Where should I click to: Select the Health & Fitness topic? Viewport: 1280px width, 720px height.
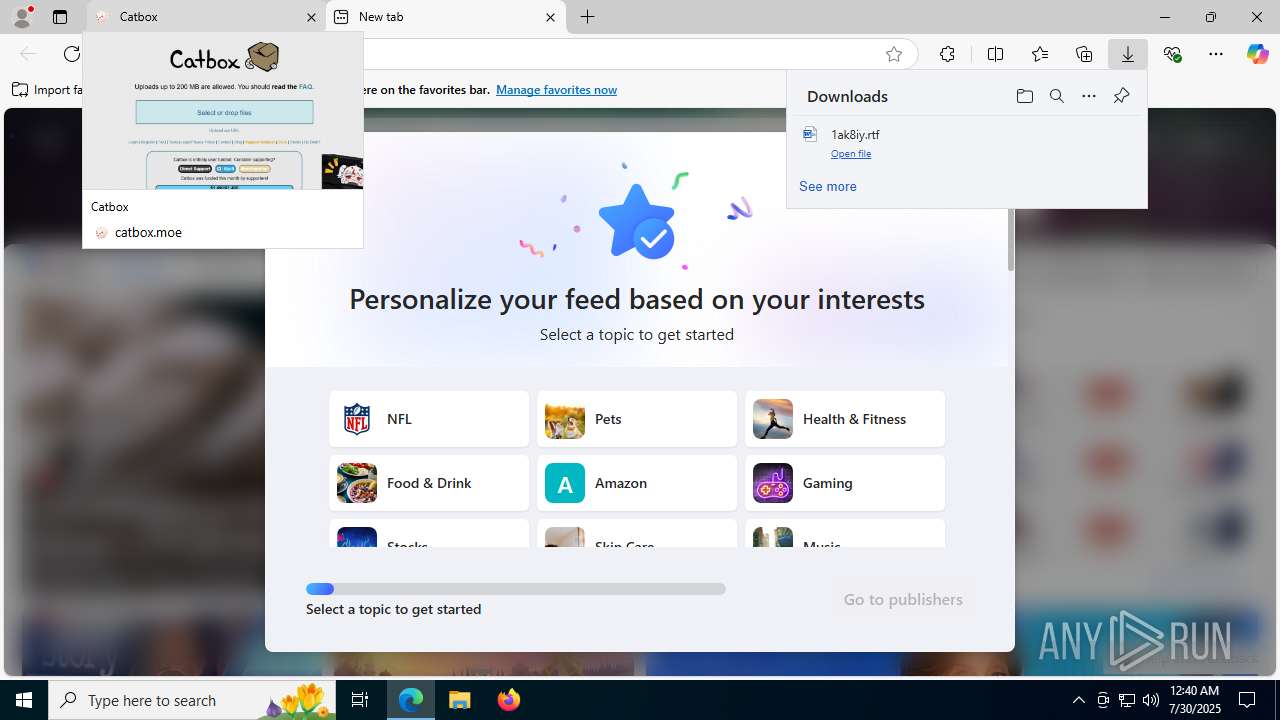845,419
